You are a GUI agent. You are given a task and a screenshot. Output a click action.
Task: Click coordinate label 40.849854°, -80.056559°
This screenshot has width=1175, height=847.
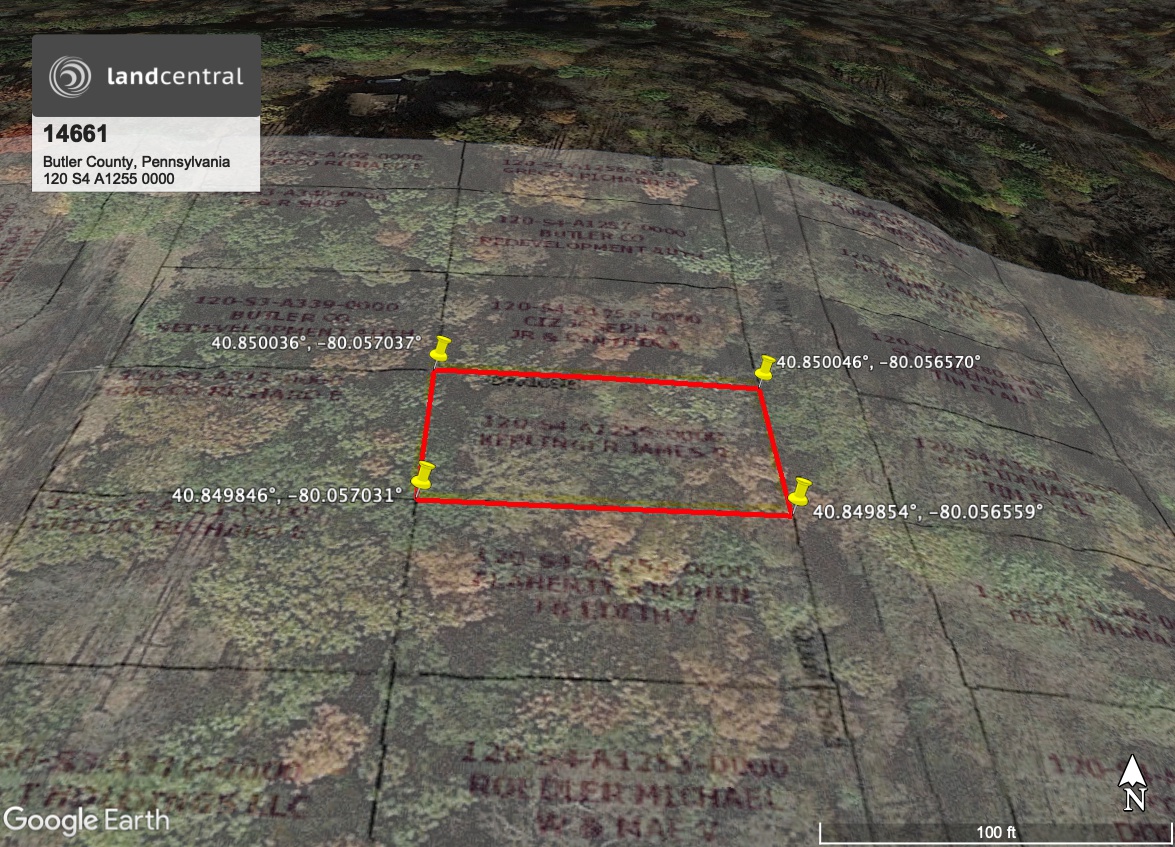pyautogui.click(x=927, y=511)
